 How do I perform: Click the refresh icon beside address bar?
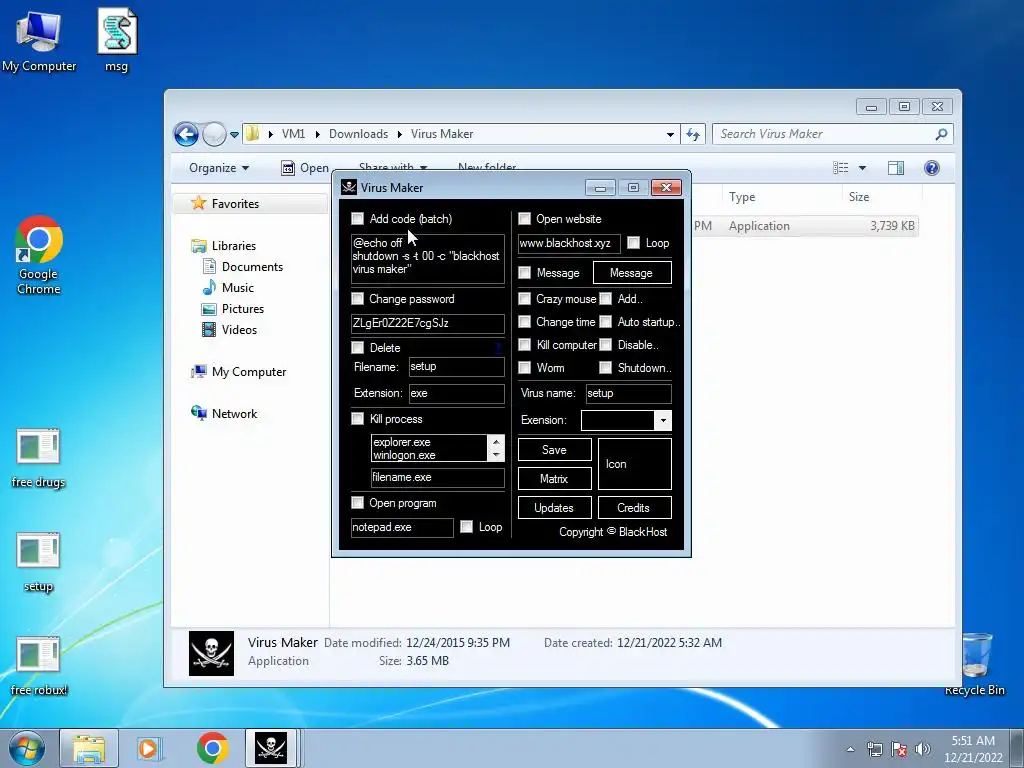coord(693,135)
